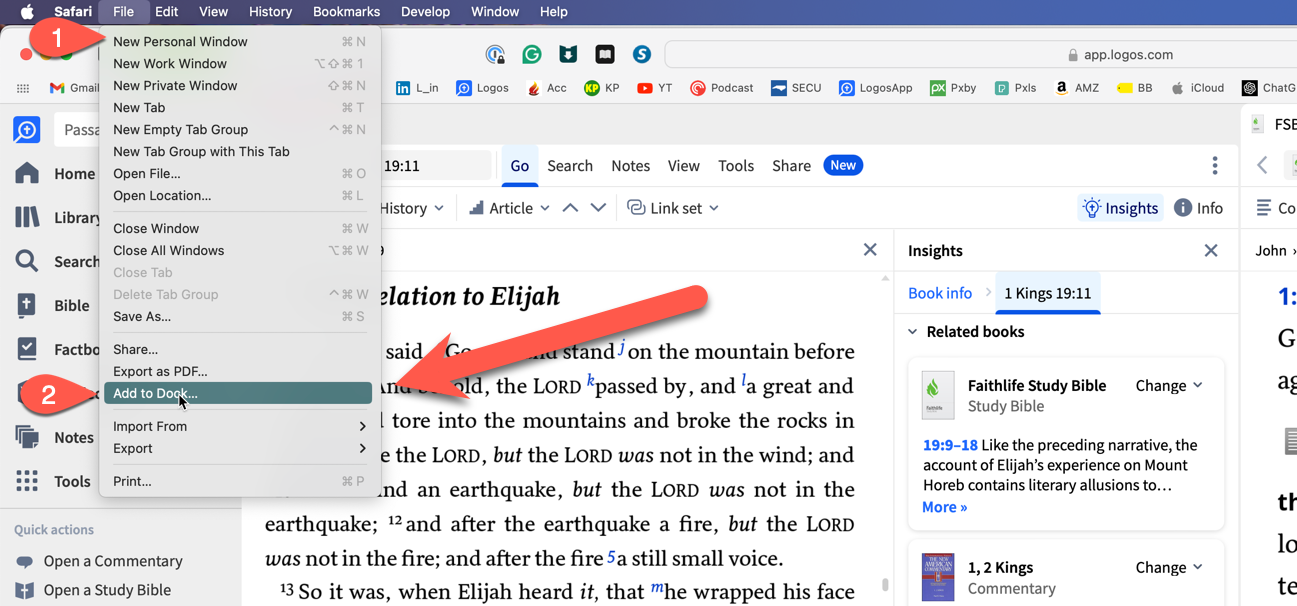
Task: Click the blue New button
Action: point(843,165)
